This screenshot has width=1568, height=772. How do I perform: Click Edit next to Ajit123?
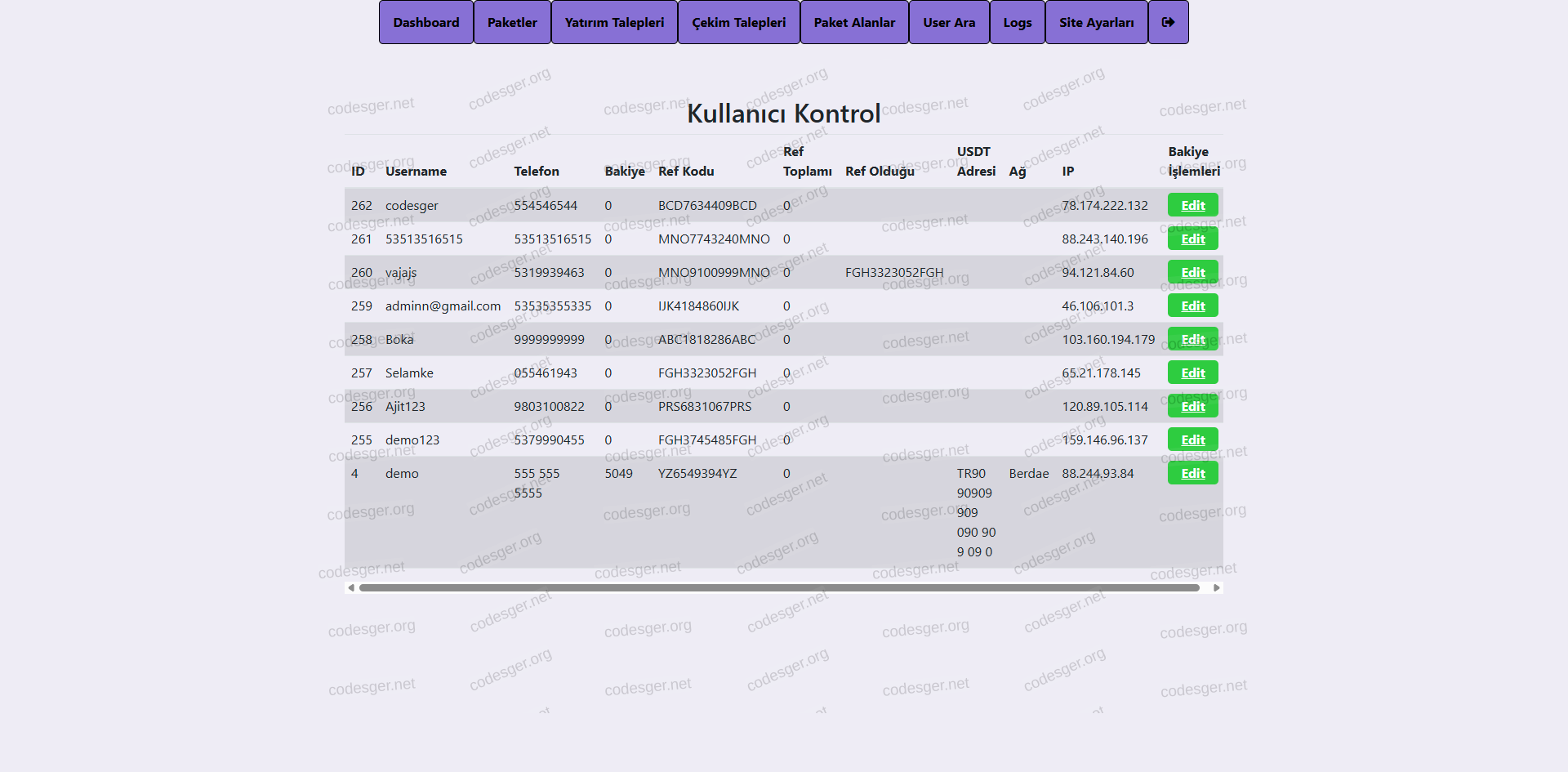click(x=1192, y=406)
